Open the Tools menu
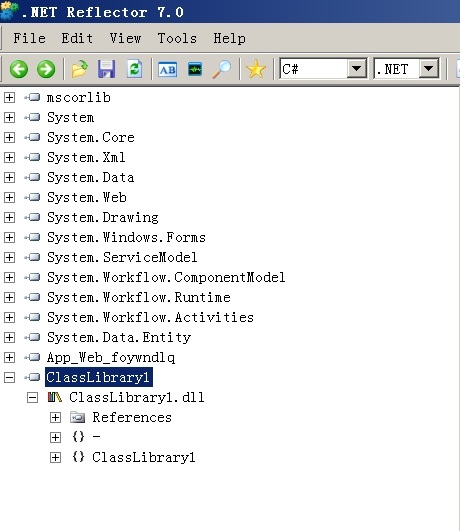This screenshot has height=531, width=460. 177,38
